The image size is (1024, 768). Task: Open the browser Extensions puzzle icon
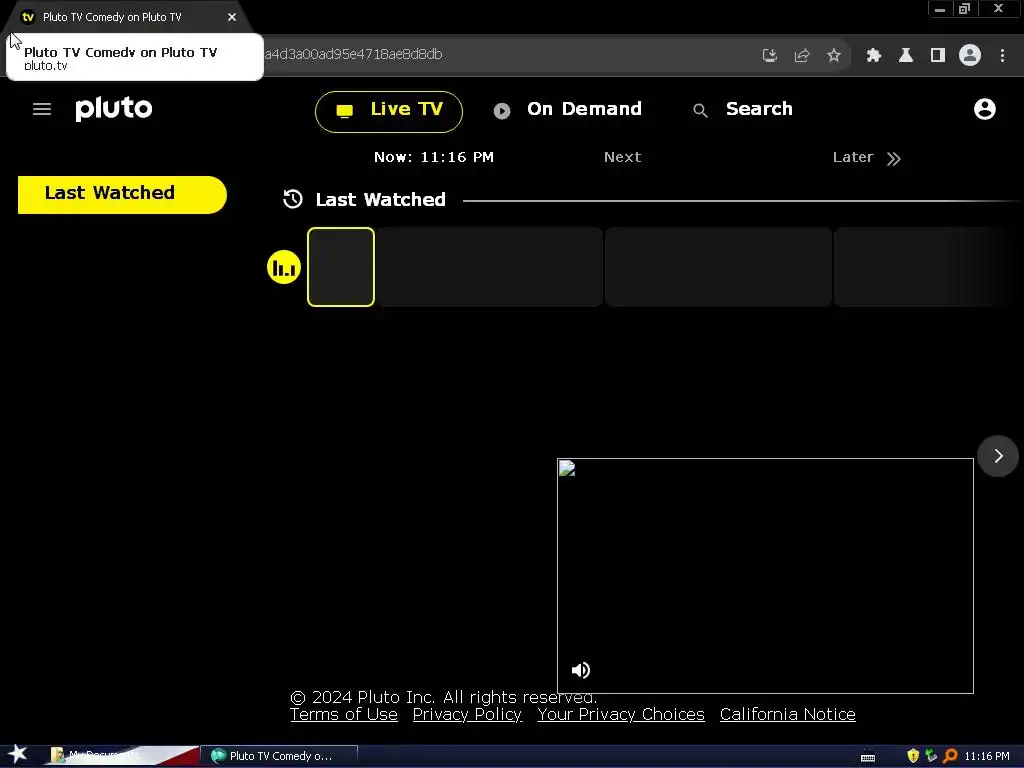point(873,56)
